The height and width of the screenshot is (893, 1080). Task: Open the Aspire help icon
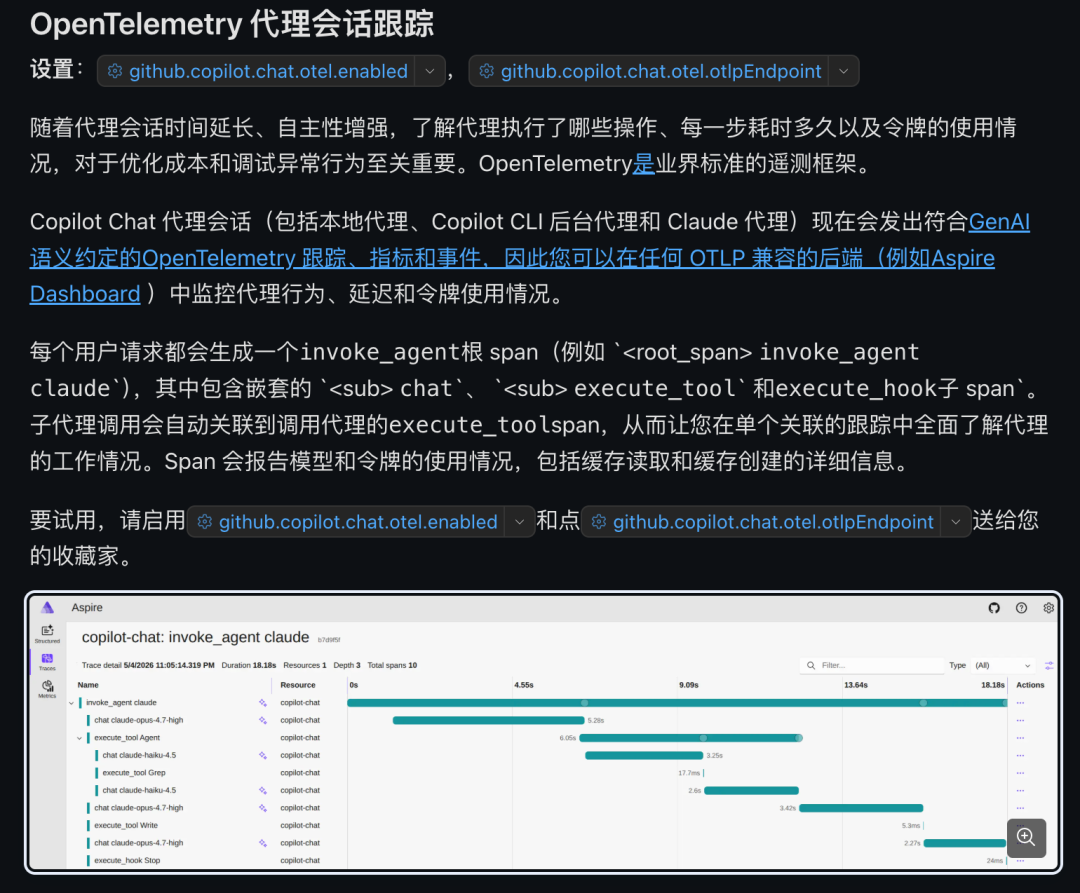click(x=1021, y=608)
